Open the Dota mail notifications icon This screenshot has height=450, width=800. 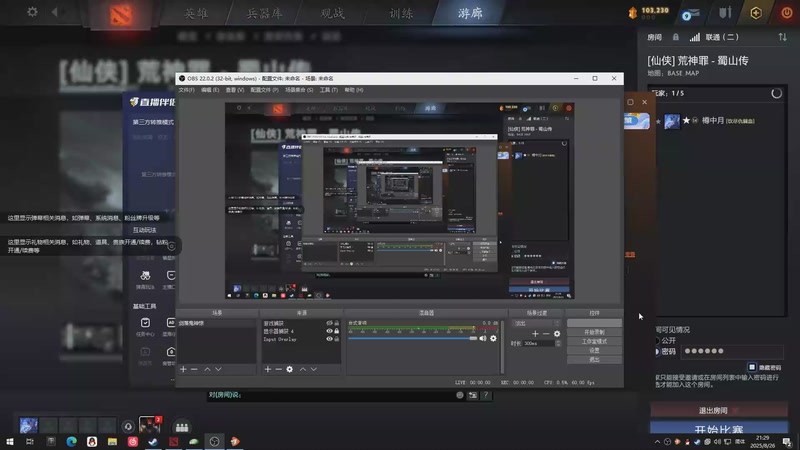point(690,14)
